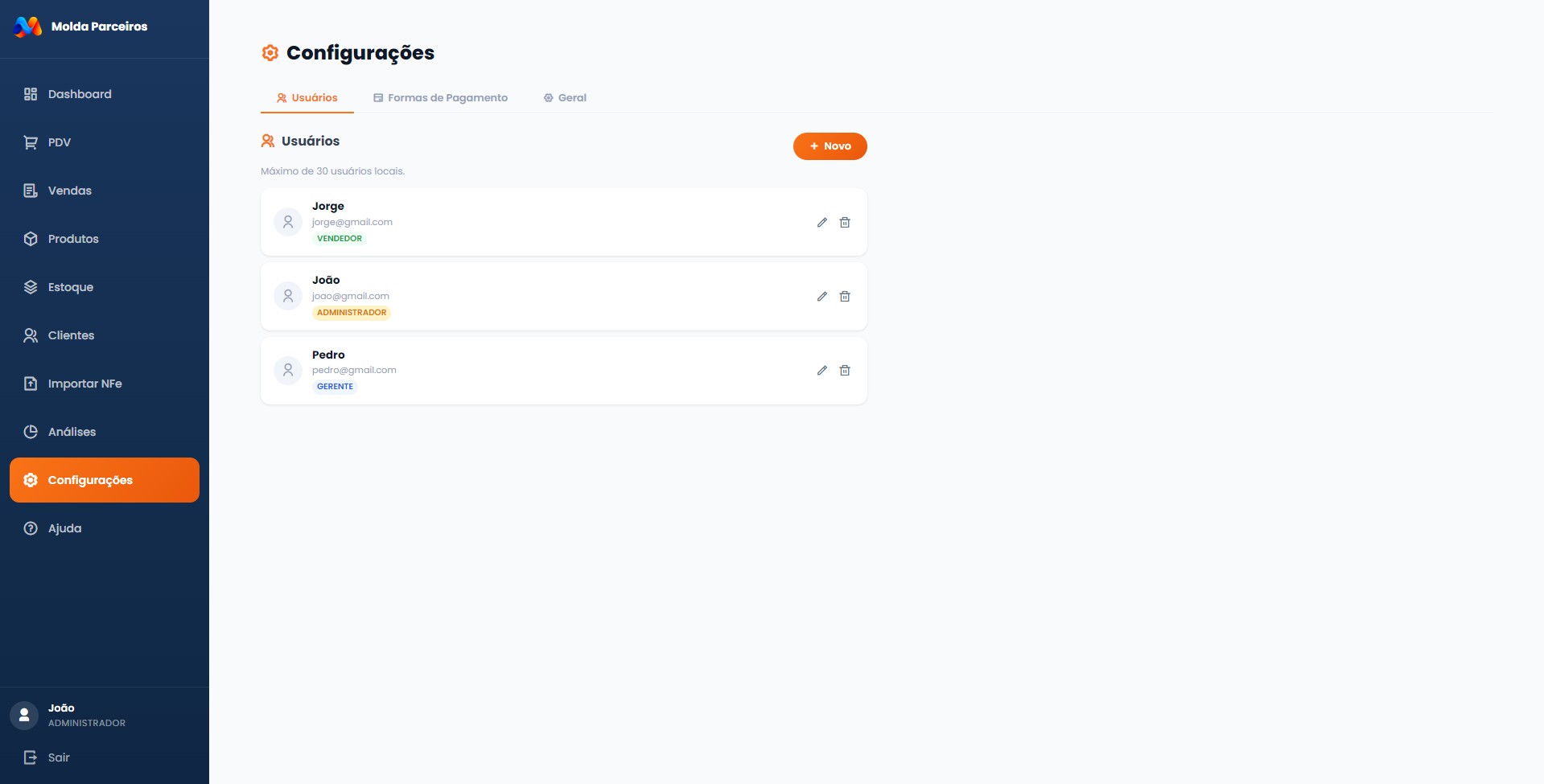This screenshot has width=1544, height=784.
Task: Click Pedro's GERENTE role badge
Action: click(x=335, y=387)
